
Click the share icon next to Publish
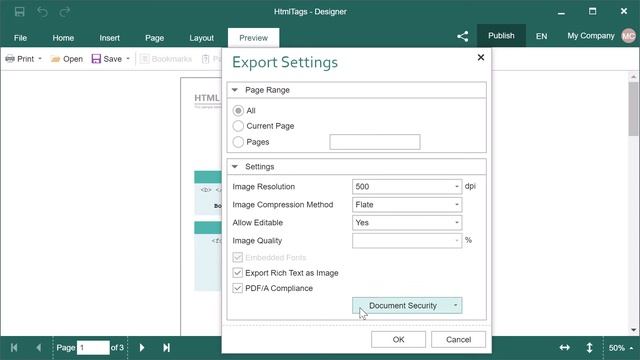(x=462, y=36)
